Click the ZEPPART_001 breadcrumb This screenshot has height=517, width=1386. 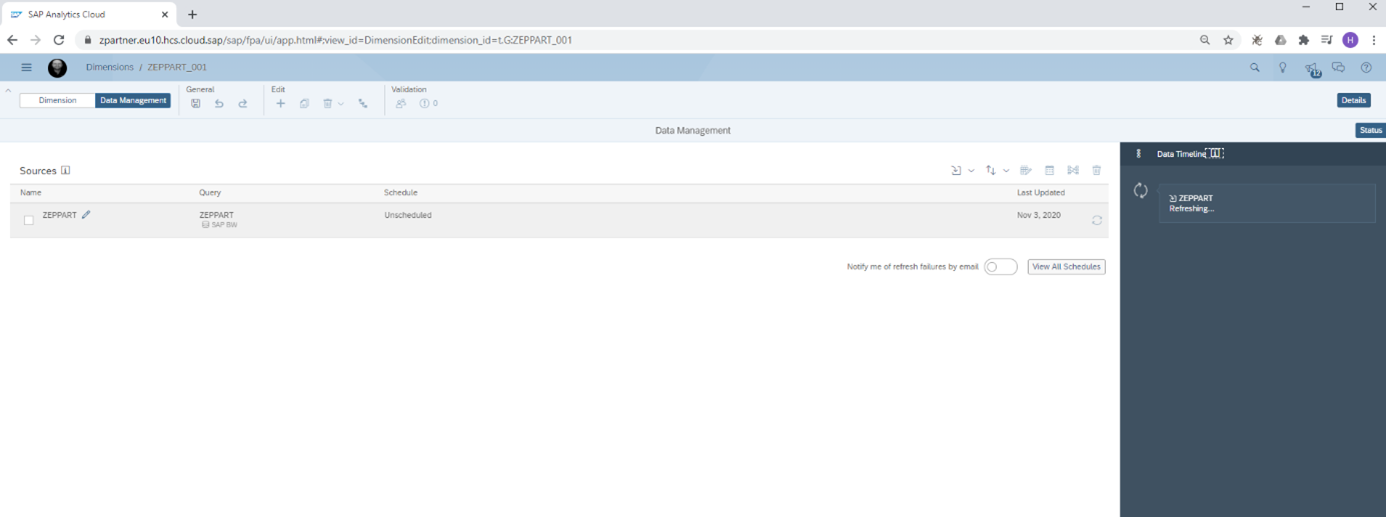pos(177,67)
